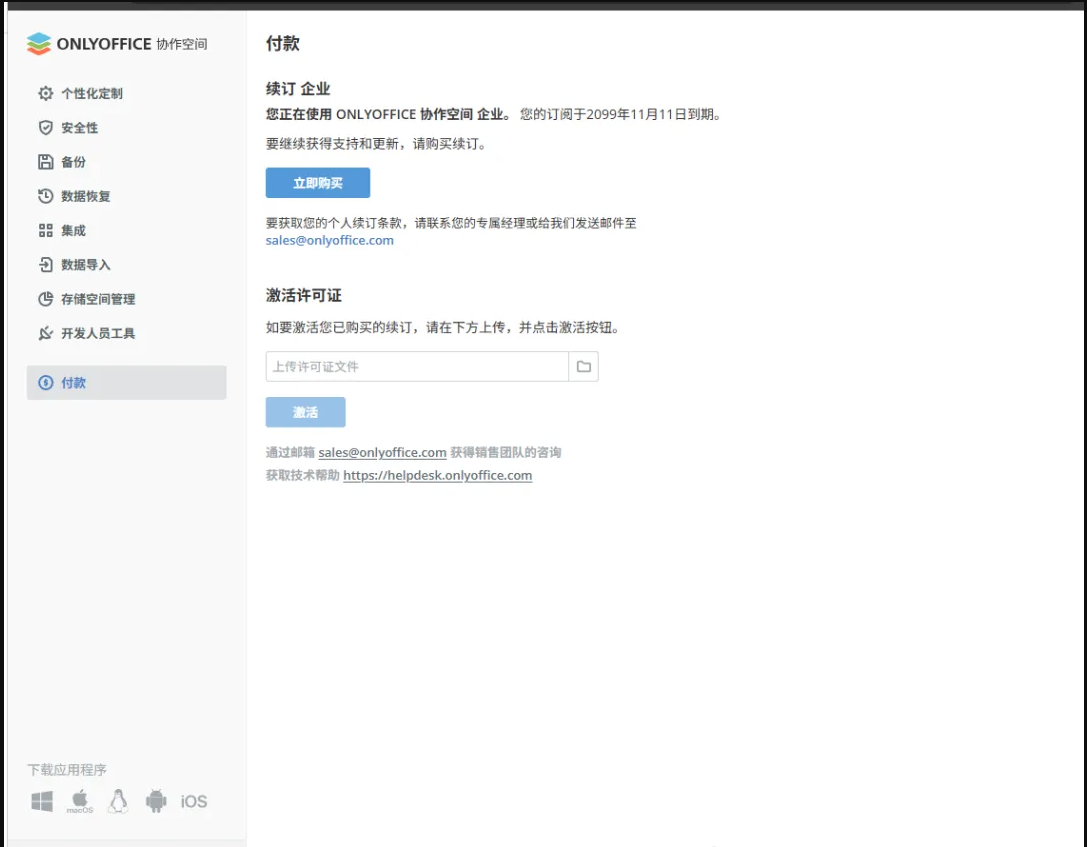Click the import icon beside 数据导入

(46, 265)
